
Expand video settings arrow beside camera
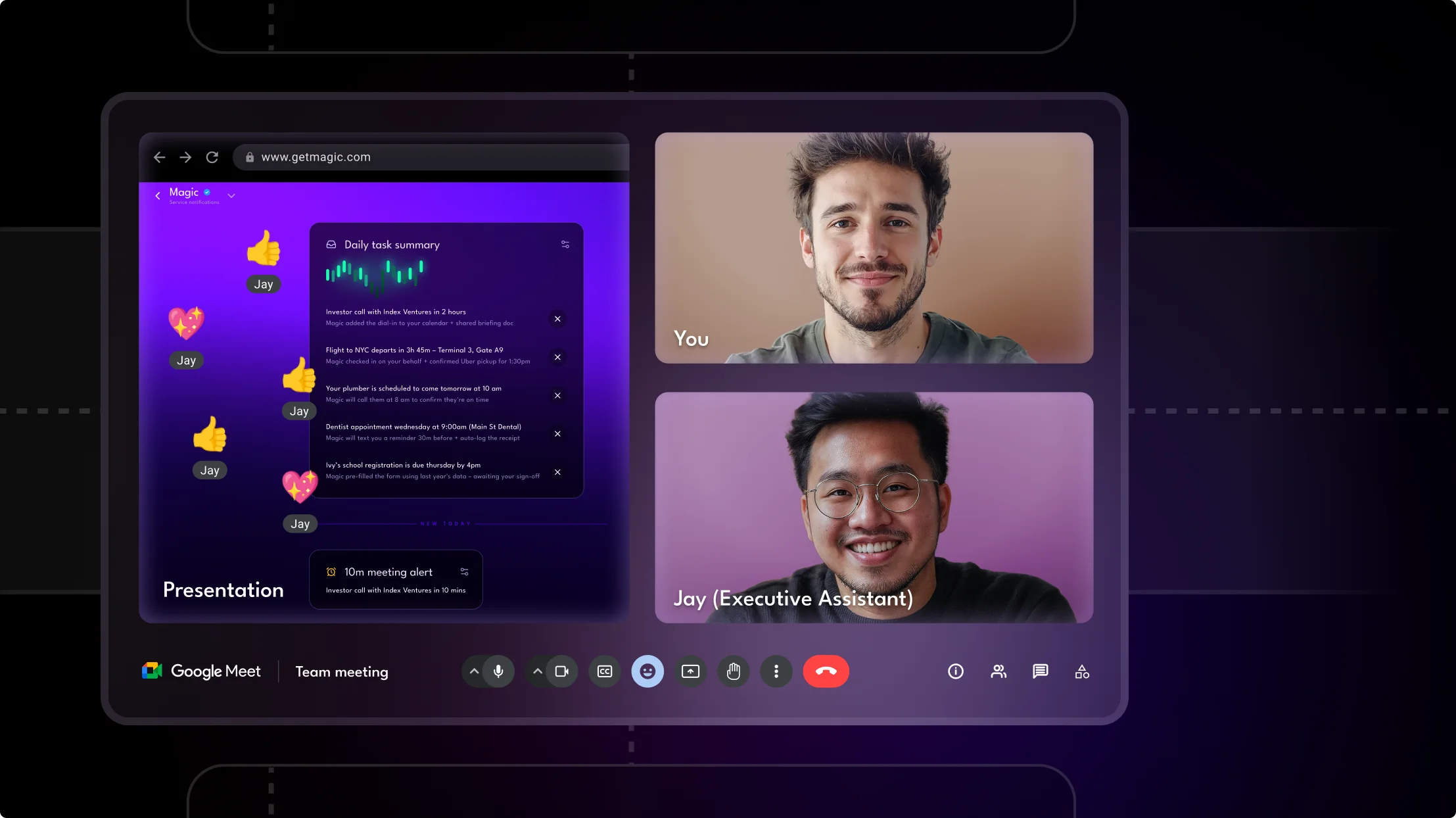pos(538,671)
